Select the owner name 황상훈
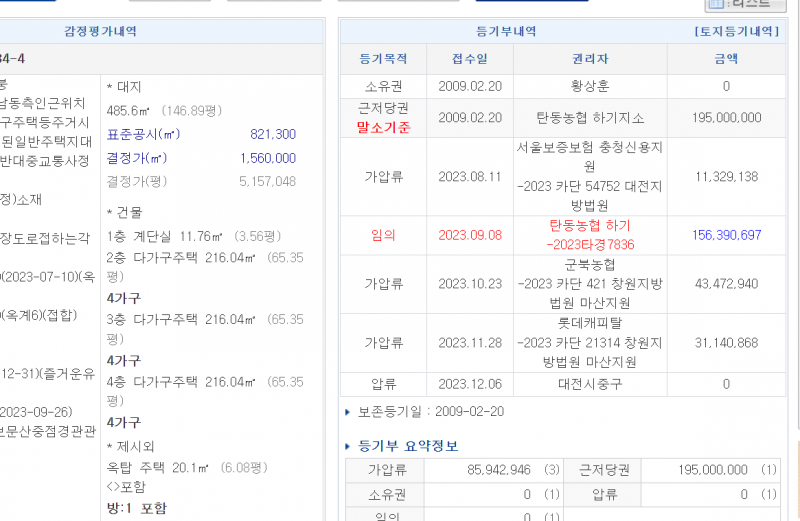The height and width of the screenshot is (521, 800). [x=589, y=86]
